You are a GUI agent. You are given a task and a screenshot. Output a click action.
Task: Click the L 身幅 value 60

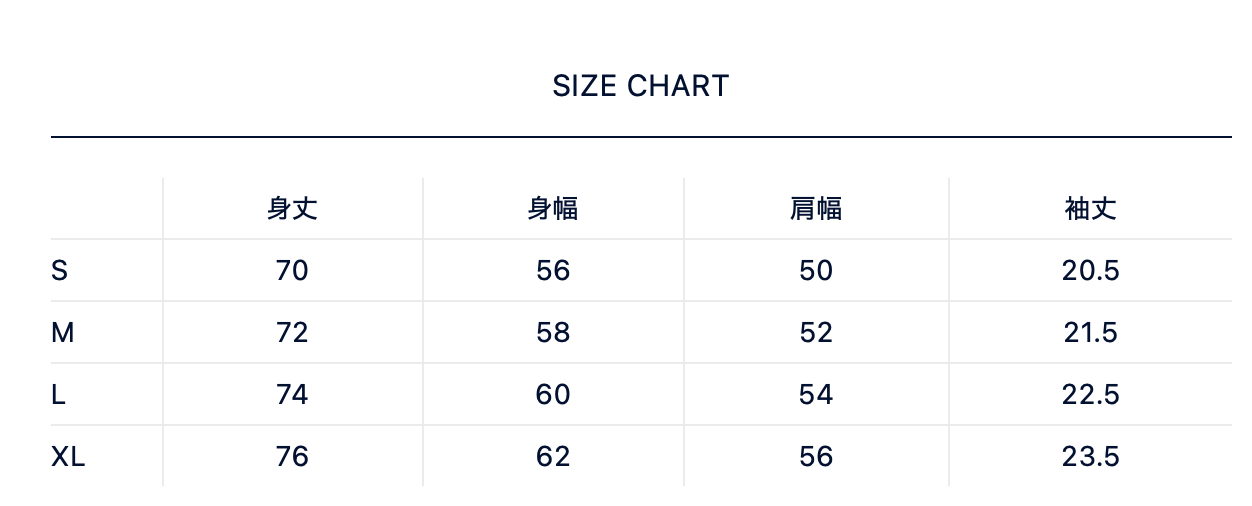pyautogui.click(x=553, y=394)
